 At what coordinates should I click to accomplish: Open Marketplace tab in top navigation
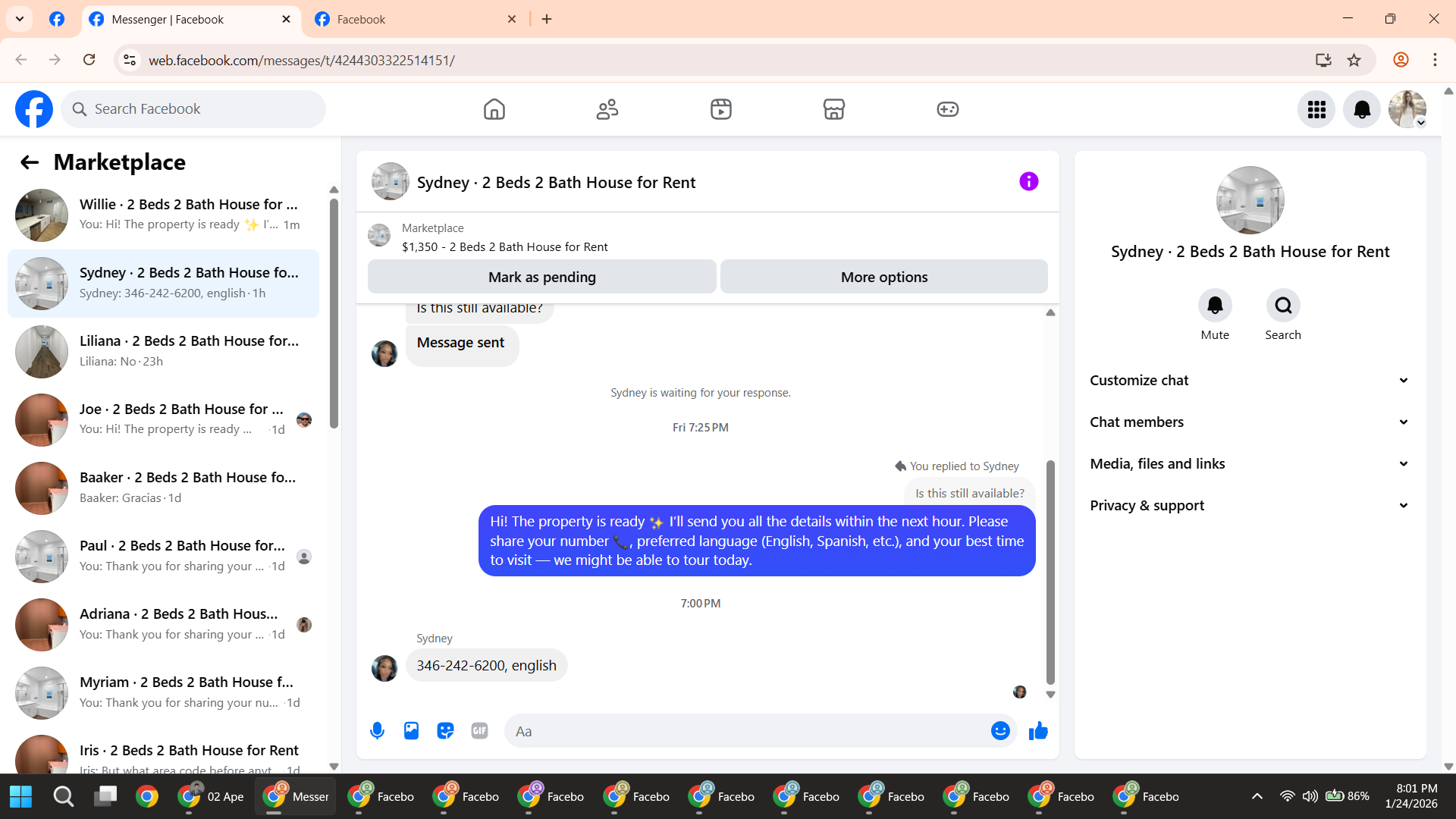point(833,110)
